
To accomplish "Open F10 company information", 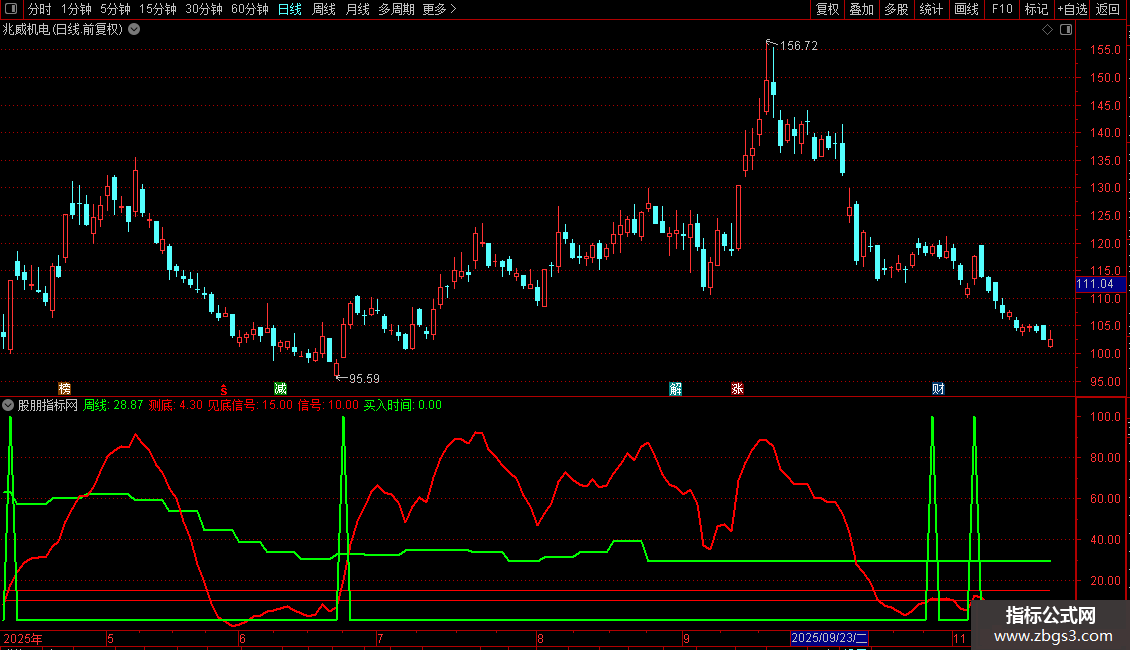I will click(1002, 9).
